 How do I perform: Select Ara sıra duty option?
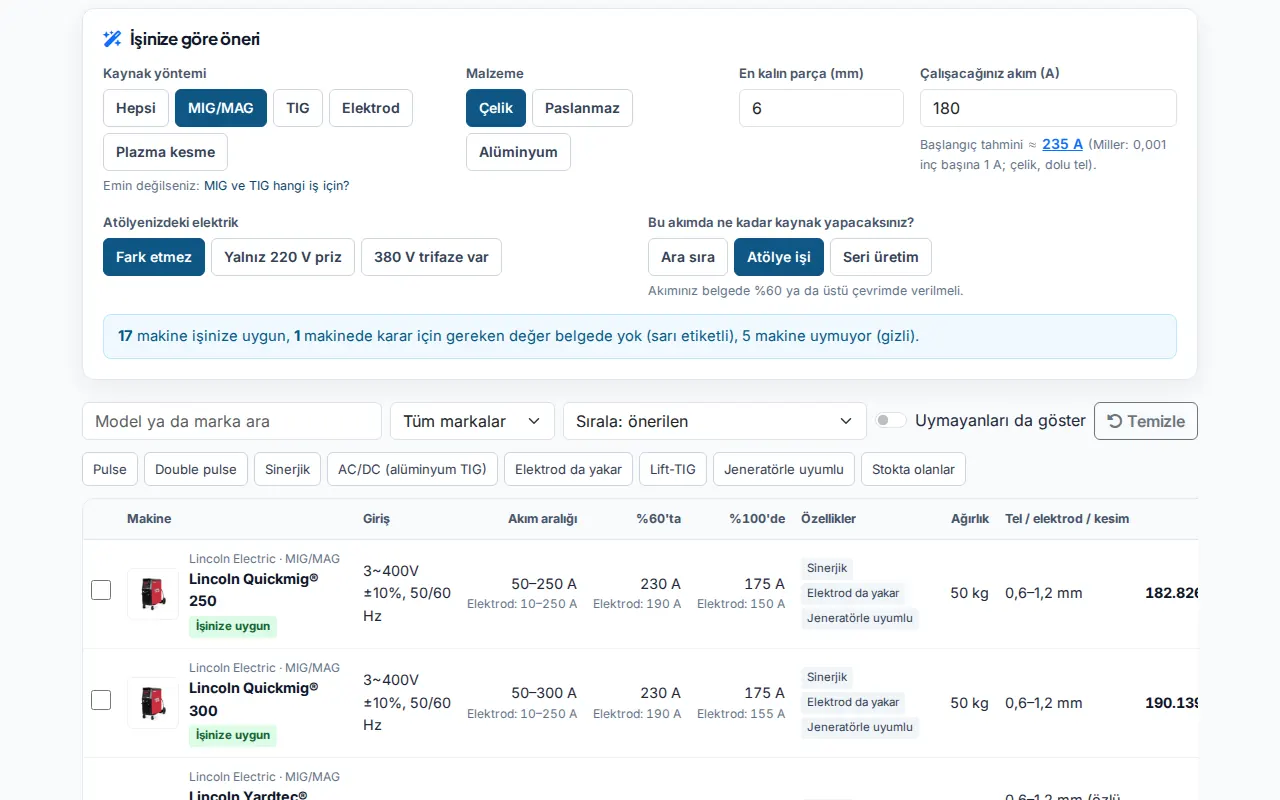[688, 257]
